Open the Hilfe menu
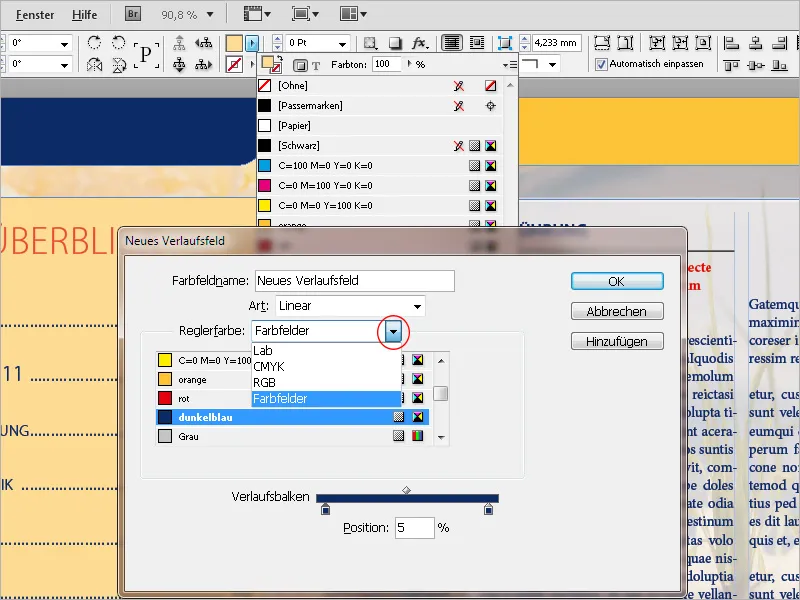The image size is (800, 600). point(84,15)
